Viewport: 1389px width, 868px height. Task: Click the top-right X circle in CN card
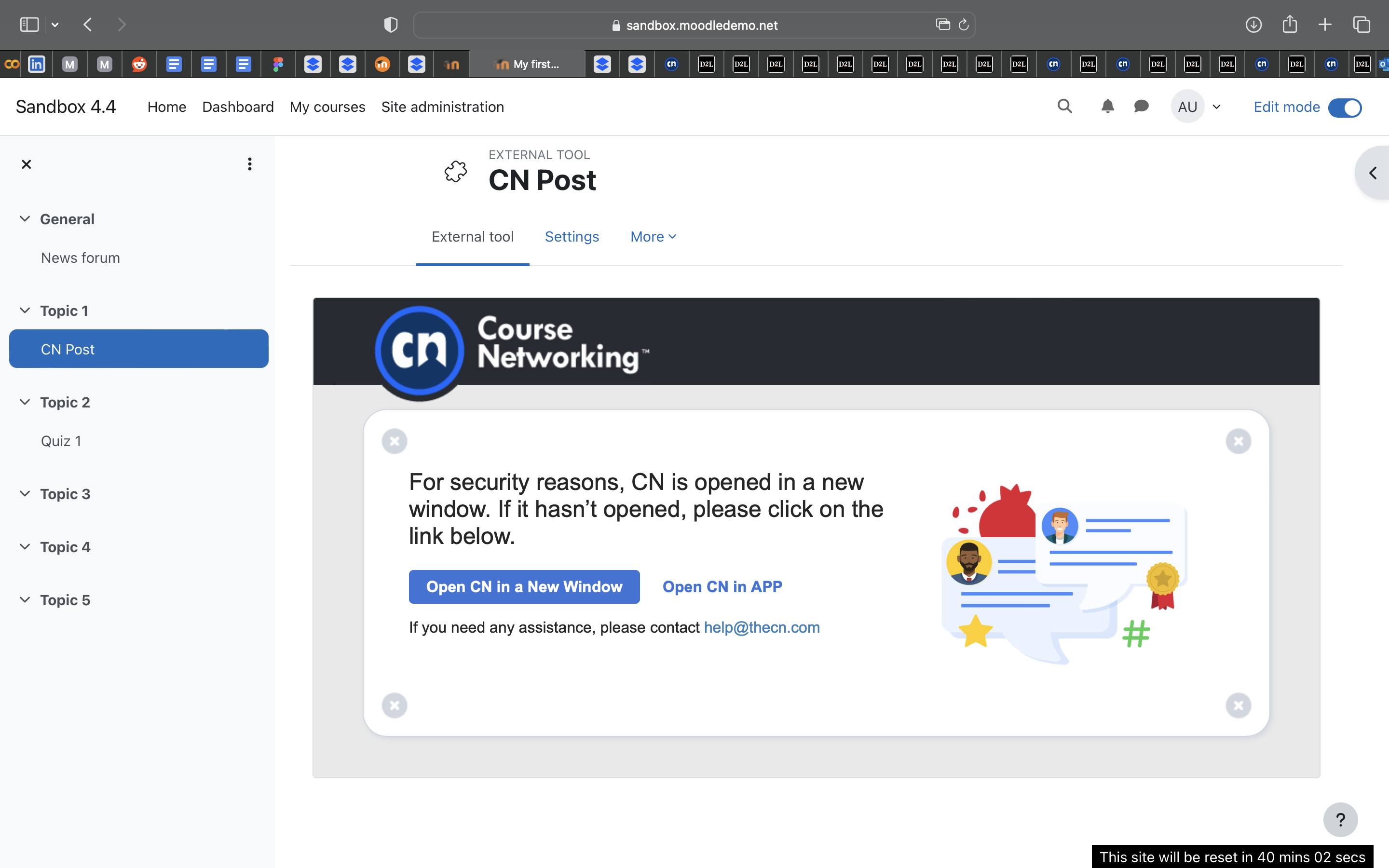[1239, 441]
